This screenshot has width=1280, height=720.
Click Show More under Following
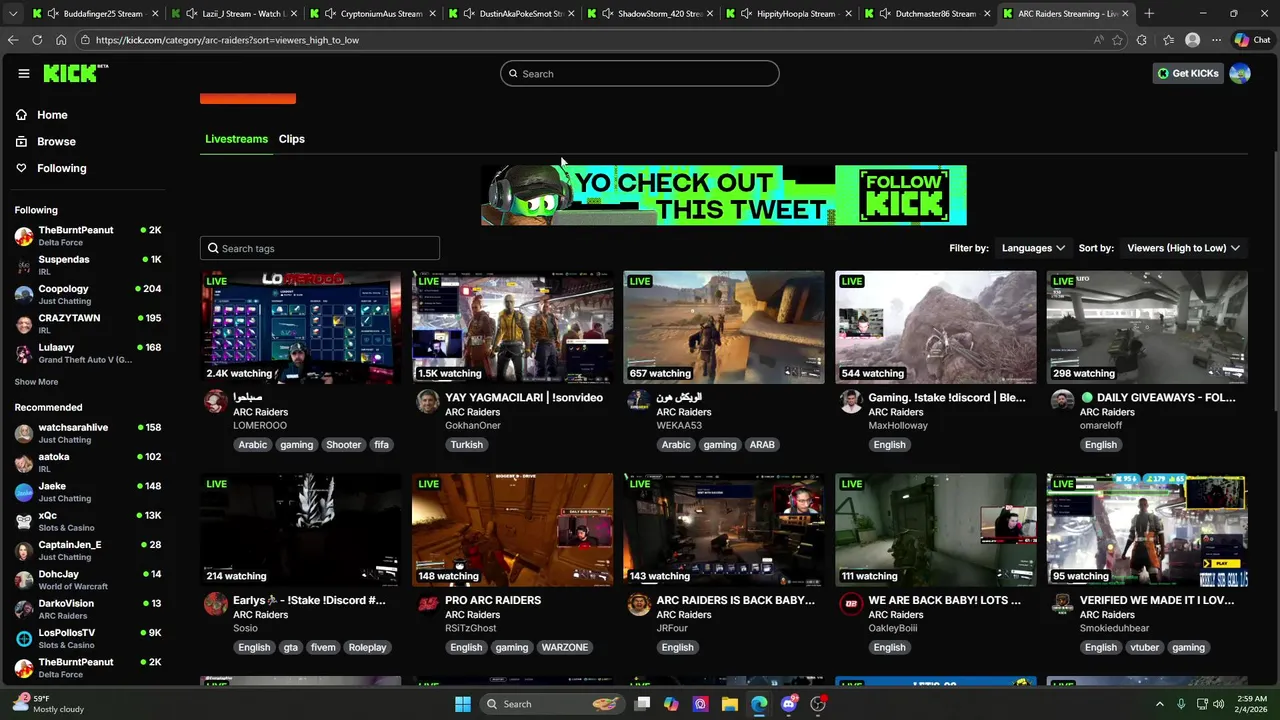(36, 382)
